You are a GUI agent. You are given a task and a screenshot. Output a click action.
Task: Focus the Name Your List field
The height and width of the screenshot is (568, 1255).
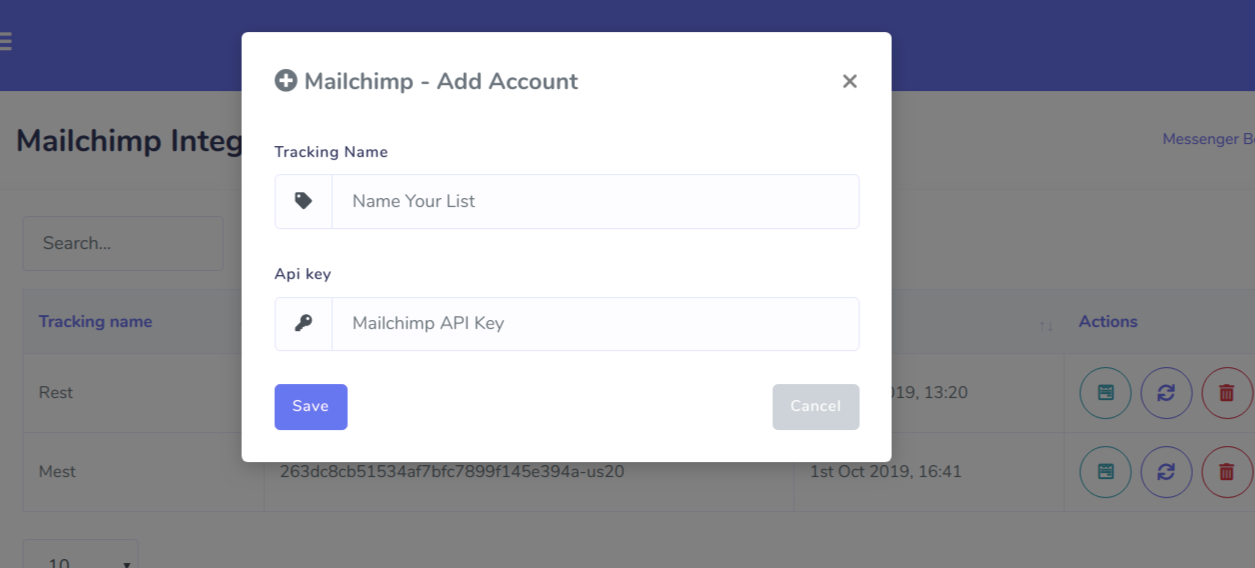595,201
